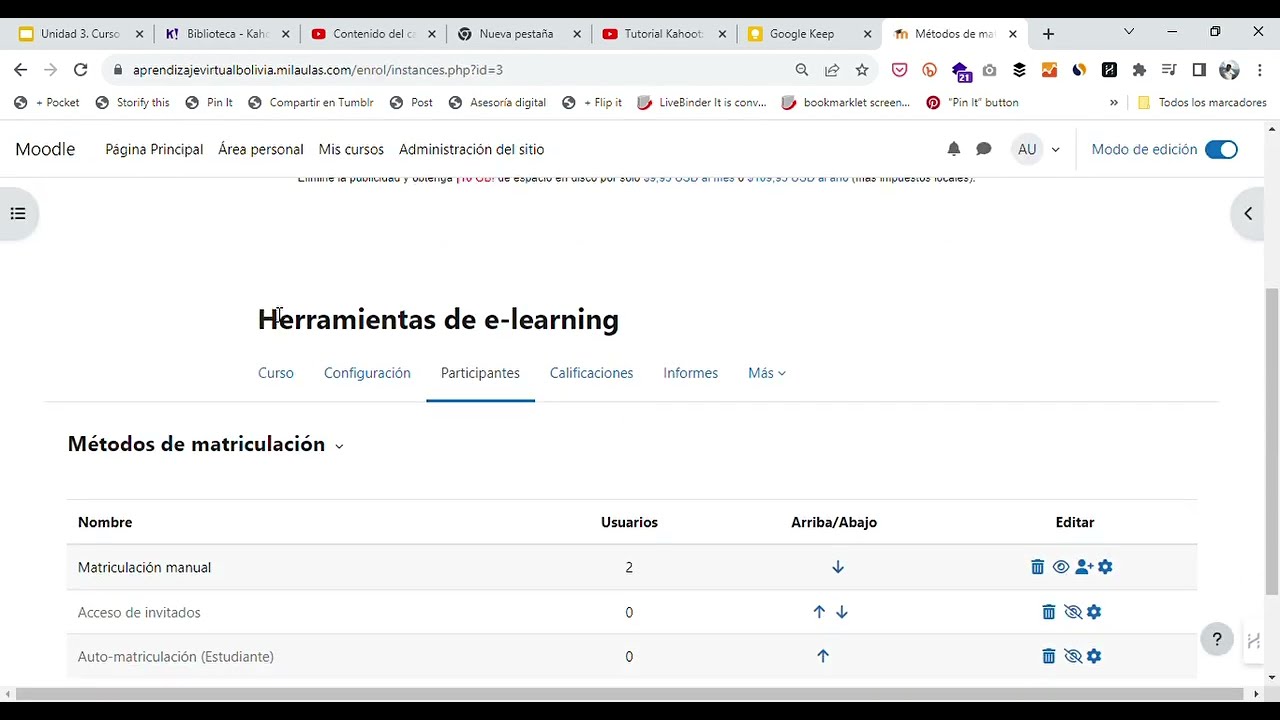Open the Chrome side panel icon
The image size is (1280, 720).
click(x=1199, y=70)
